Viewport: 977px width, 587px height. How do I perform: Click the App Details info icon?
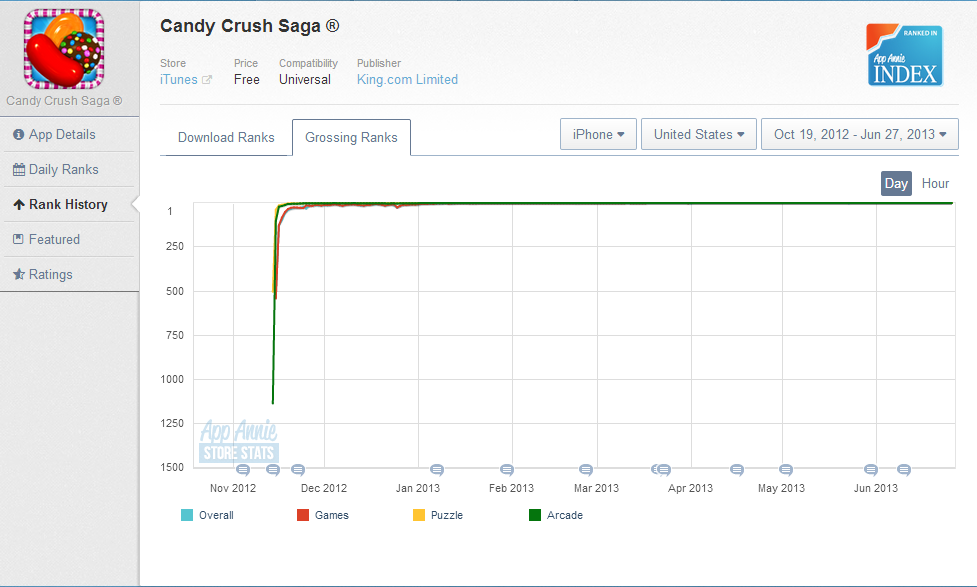click(x=19, y=135)
